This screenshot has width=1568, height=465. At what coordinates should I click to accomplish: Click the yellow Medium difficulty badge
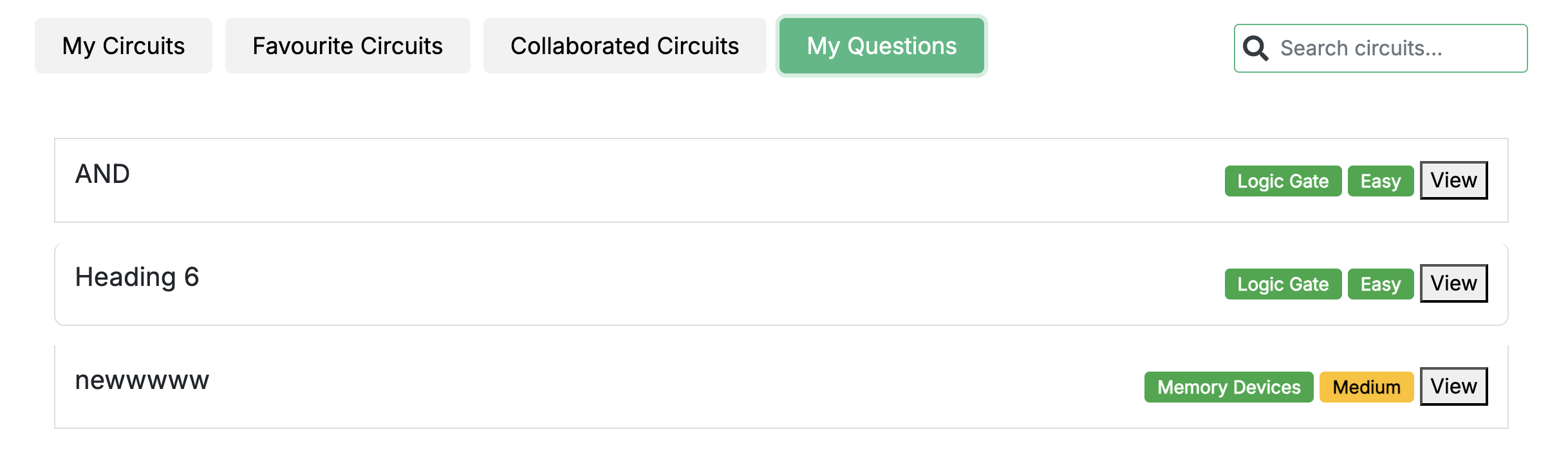[x=1366, y=387]
